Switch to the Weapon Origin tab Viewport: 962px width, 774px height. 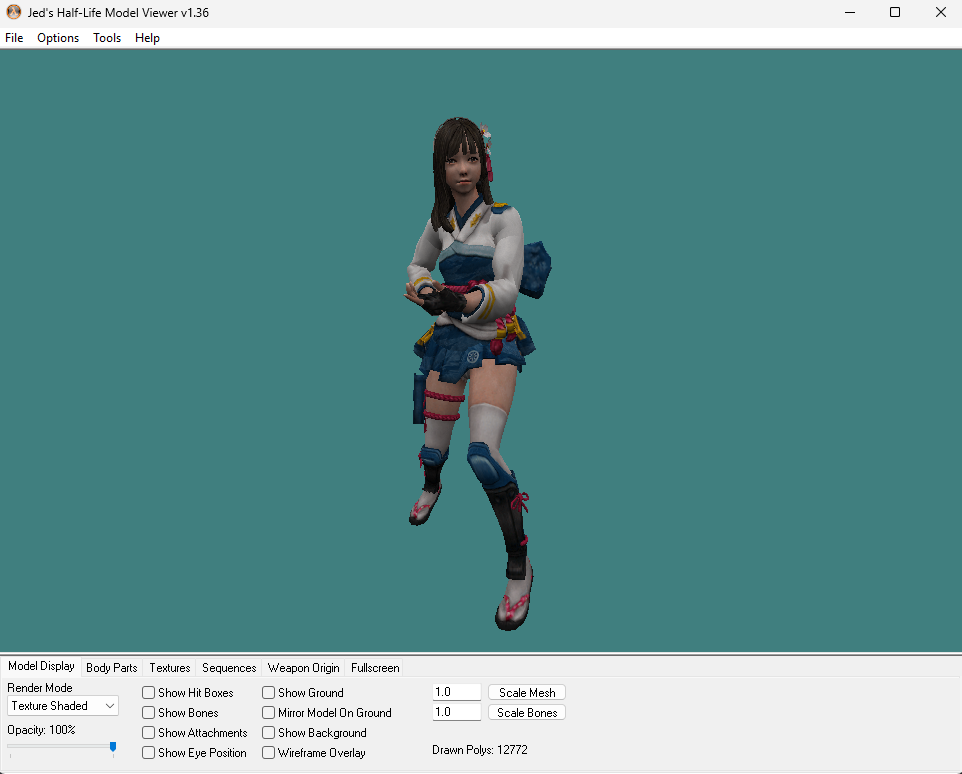coord(304,668)
